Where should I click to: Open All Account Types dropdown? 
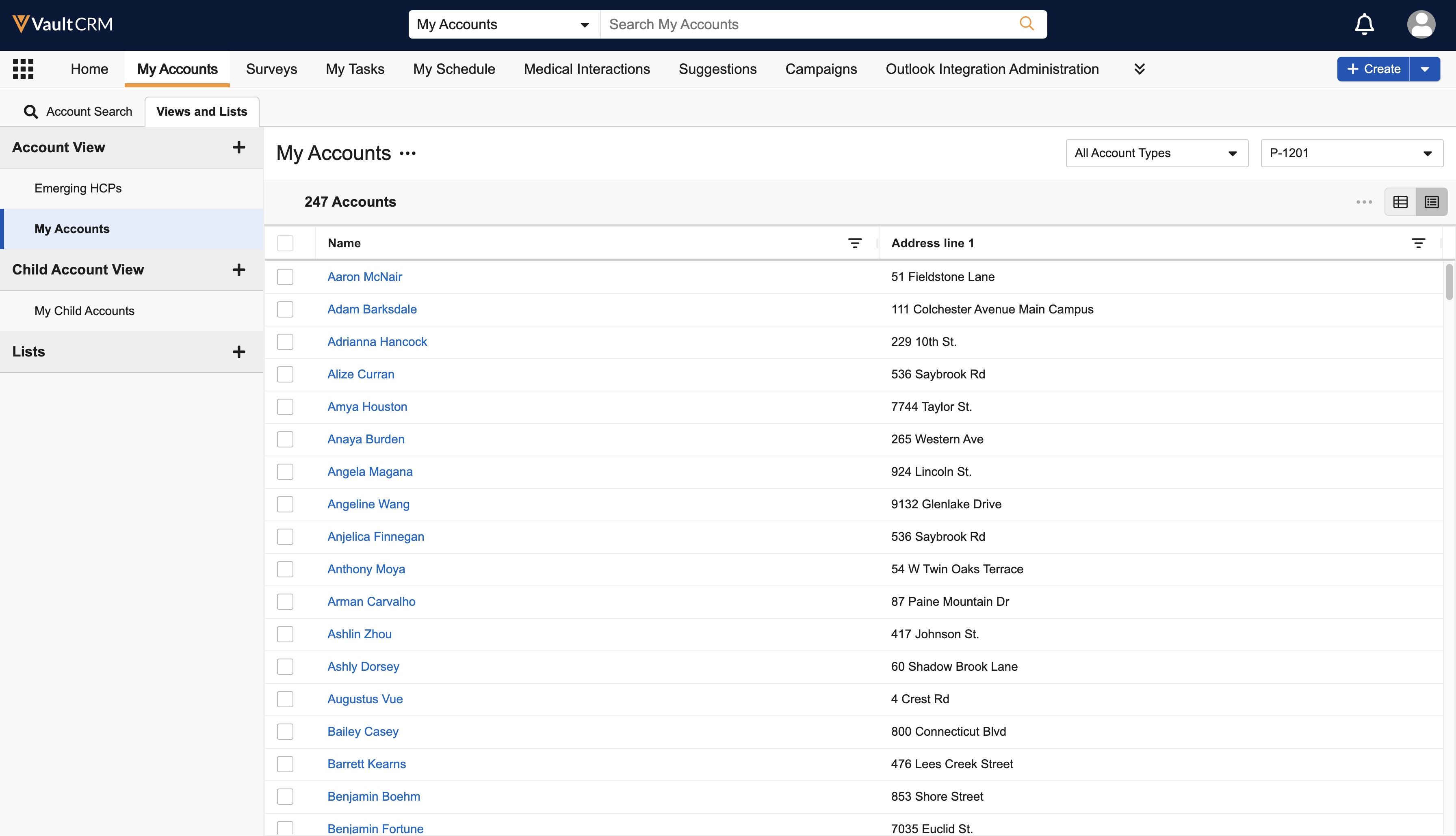[x=1156, y=153]
